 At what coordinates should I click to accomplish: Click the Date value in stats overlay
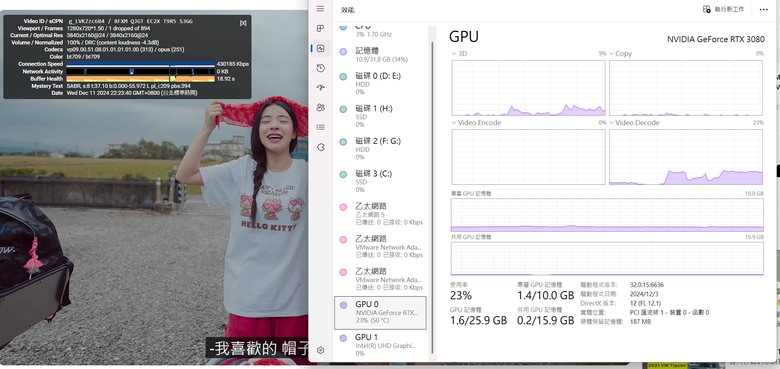pos(132,93)
